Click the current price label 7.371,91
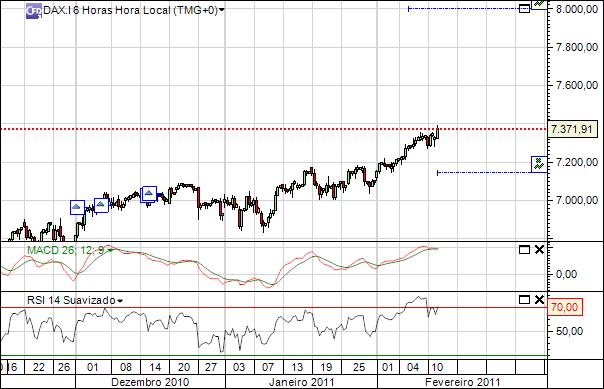The image size is (604, 389). [572, 129]
